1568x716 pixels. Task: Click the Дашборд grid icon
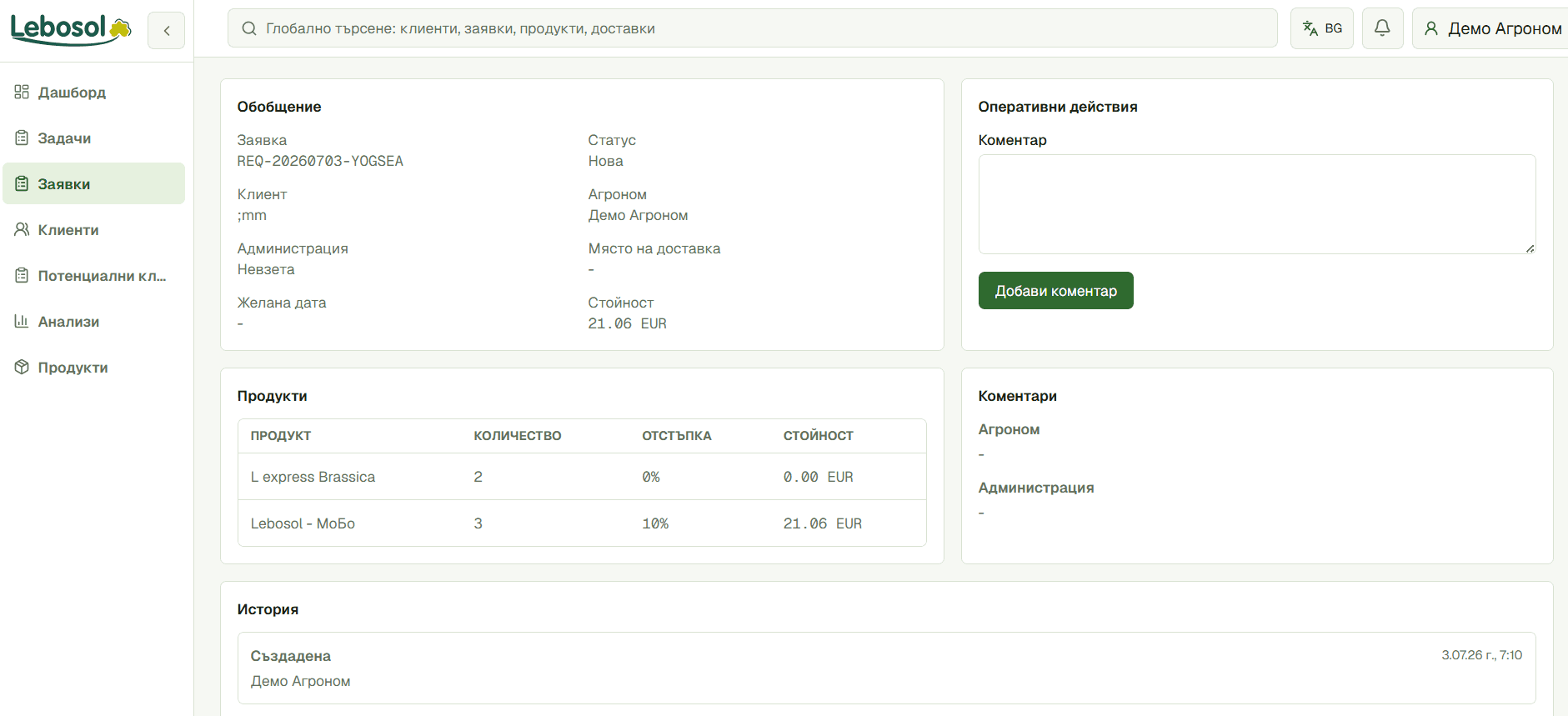pyautogui.click(x=22, y=92)
